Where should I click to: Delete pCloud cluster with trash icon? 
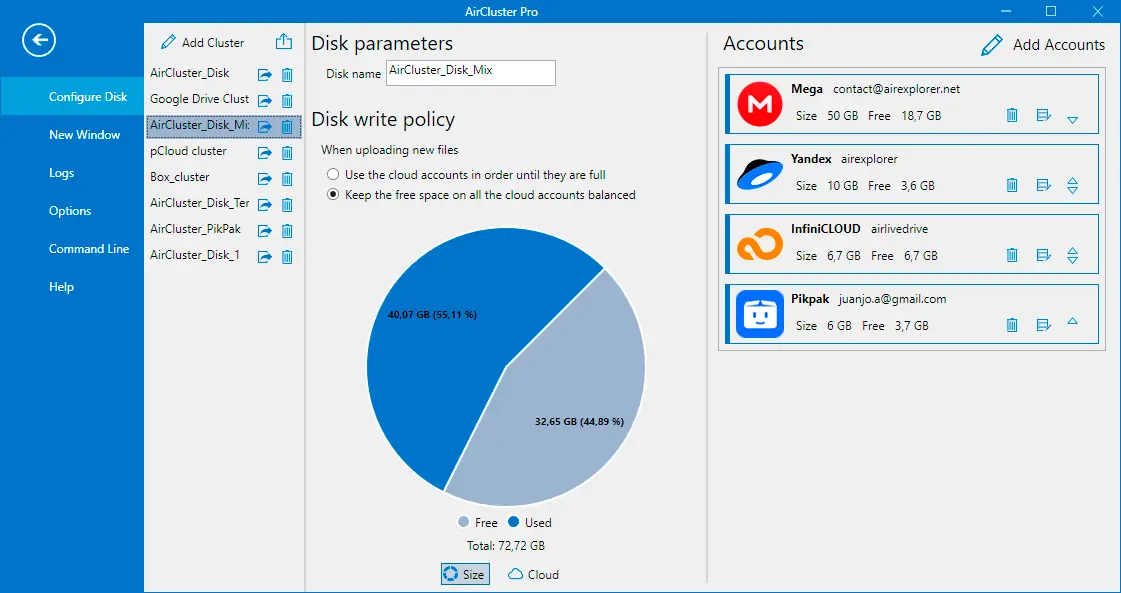[287, 152]
